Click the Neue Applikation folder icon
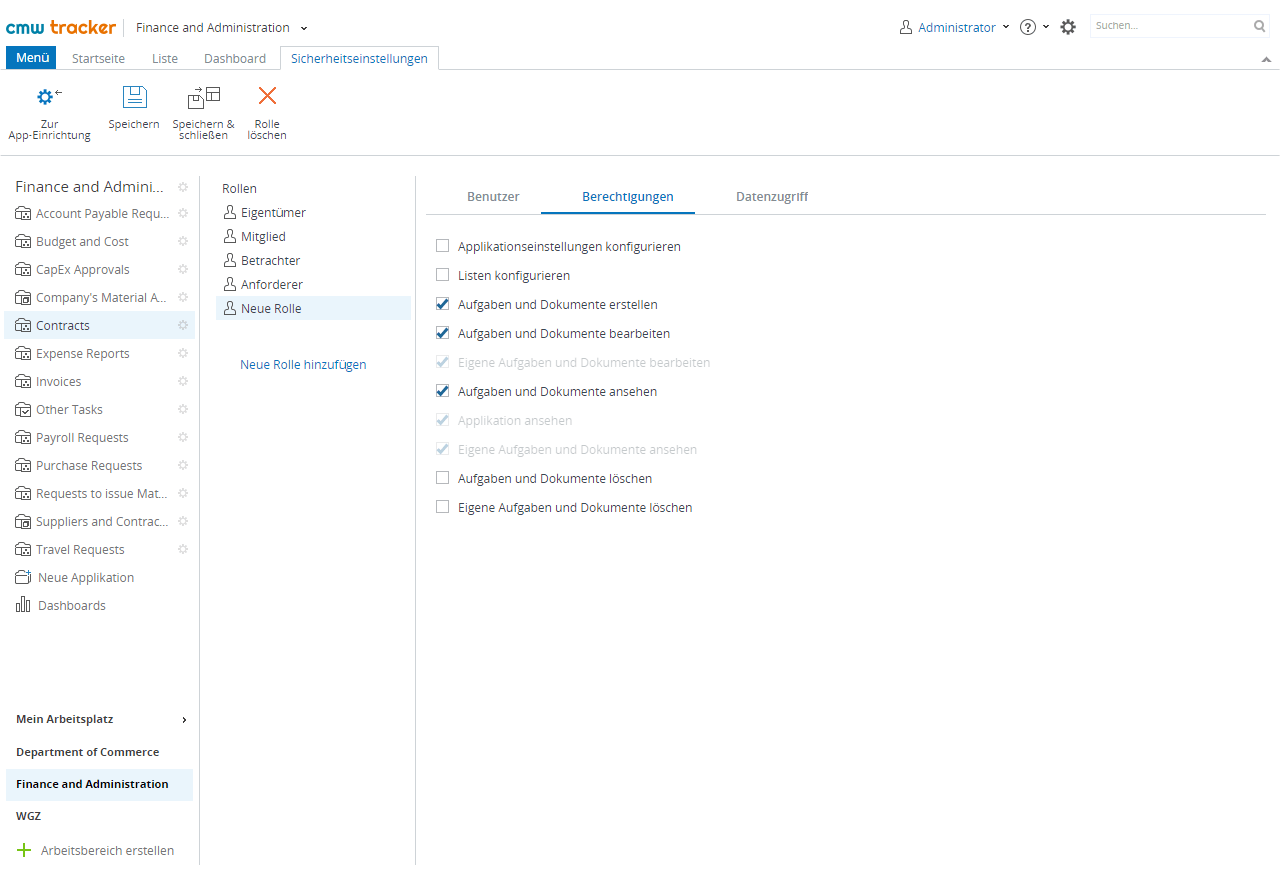 23,577
